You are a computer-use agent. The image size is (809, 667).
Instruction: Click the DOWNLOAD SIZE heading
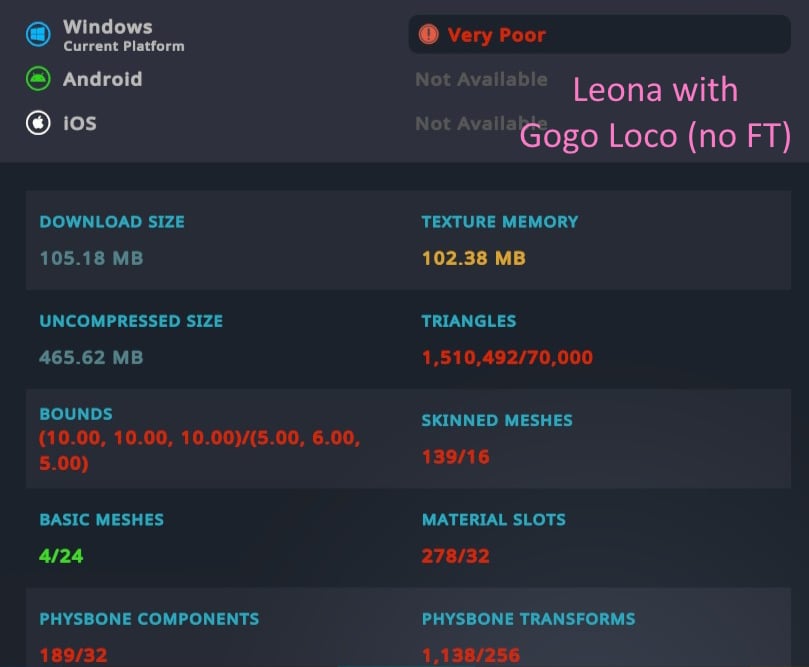tap(112, 222)
